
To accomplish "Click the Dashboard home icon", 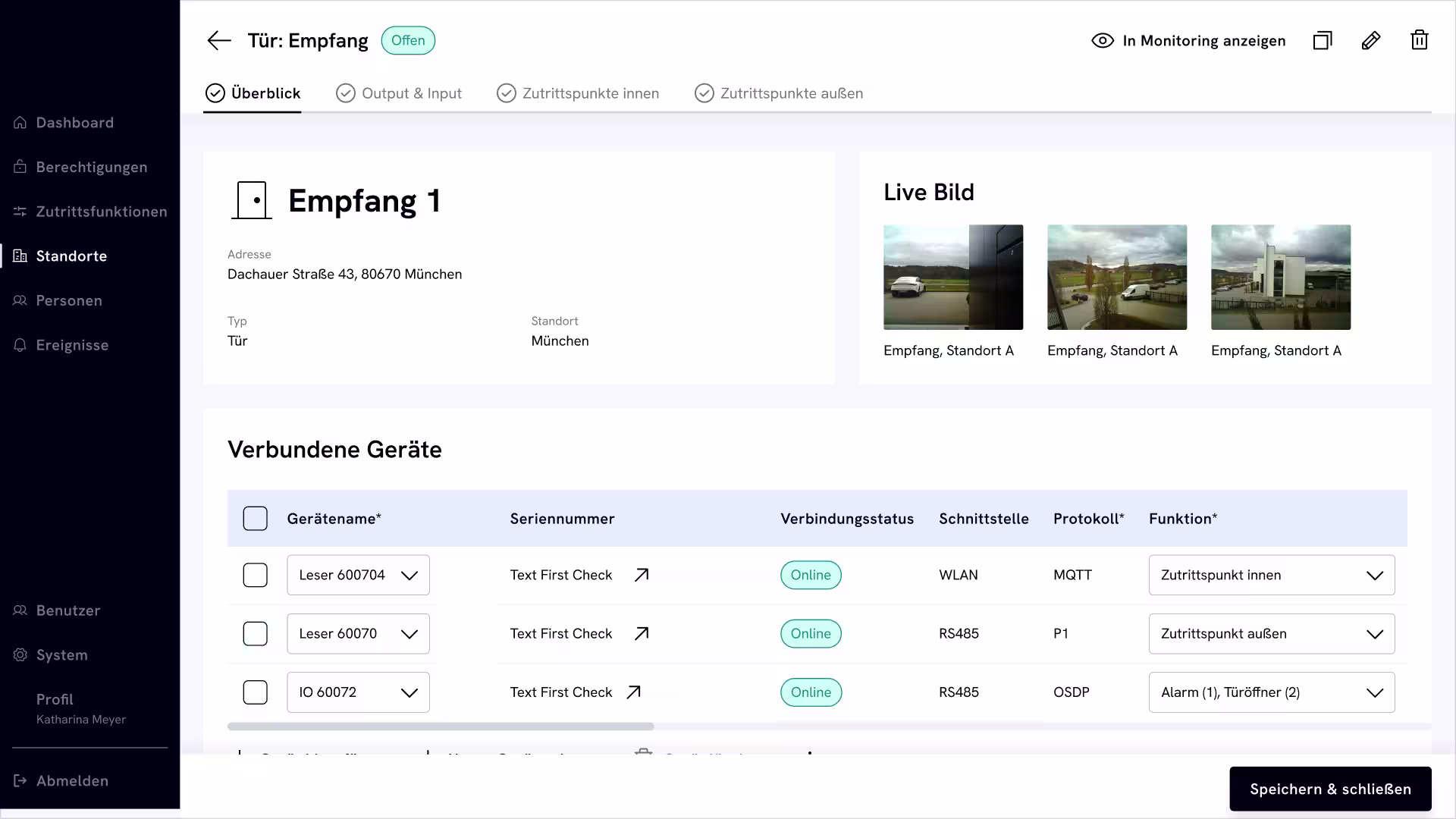I will 20,122.
